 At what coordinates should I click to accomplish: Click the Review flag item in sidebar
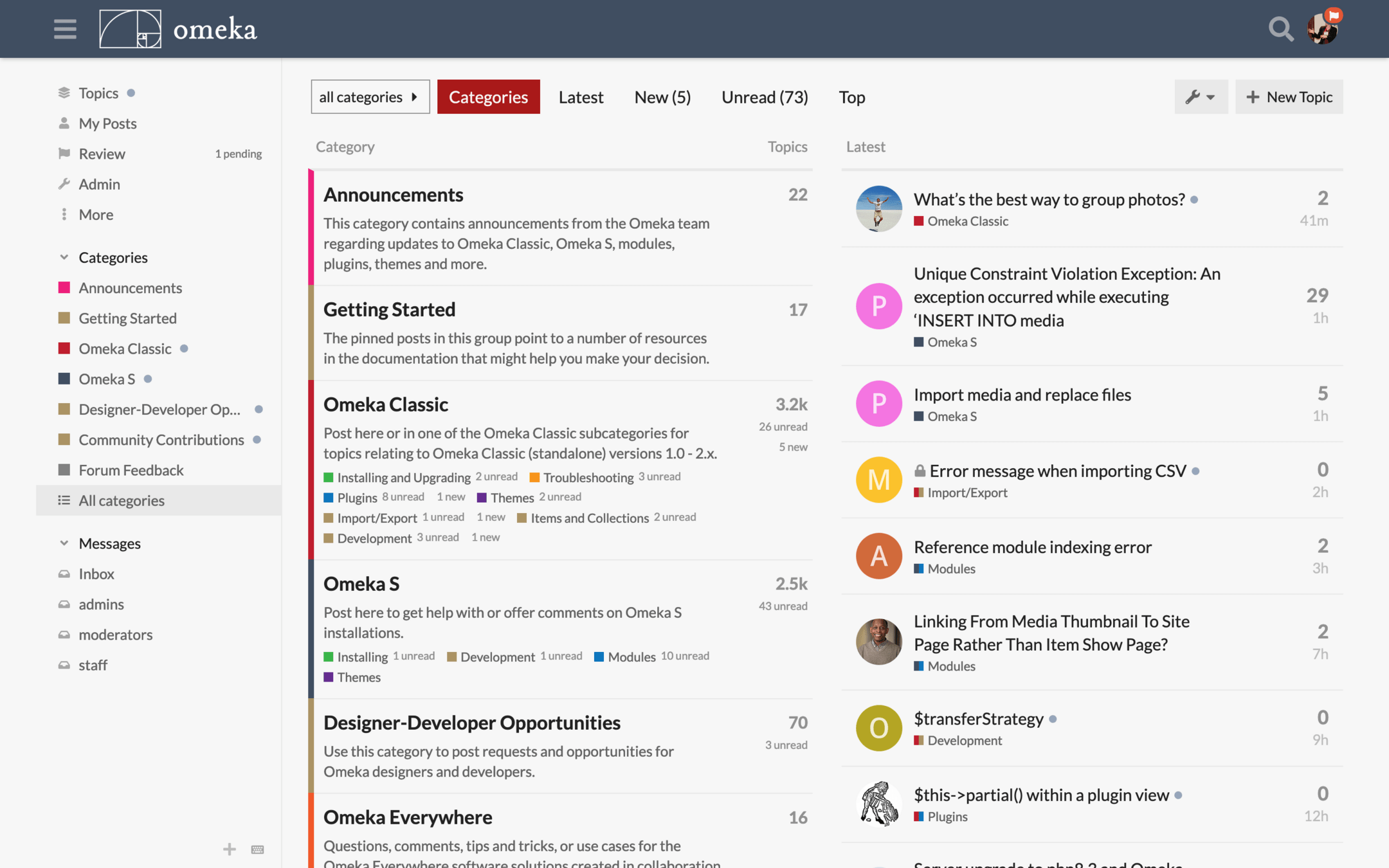[102, 154]
